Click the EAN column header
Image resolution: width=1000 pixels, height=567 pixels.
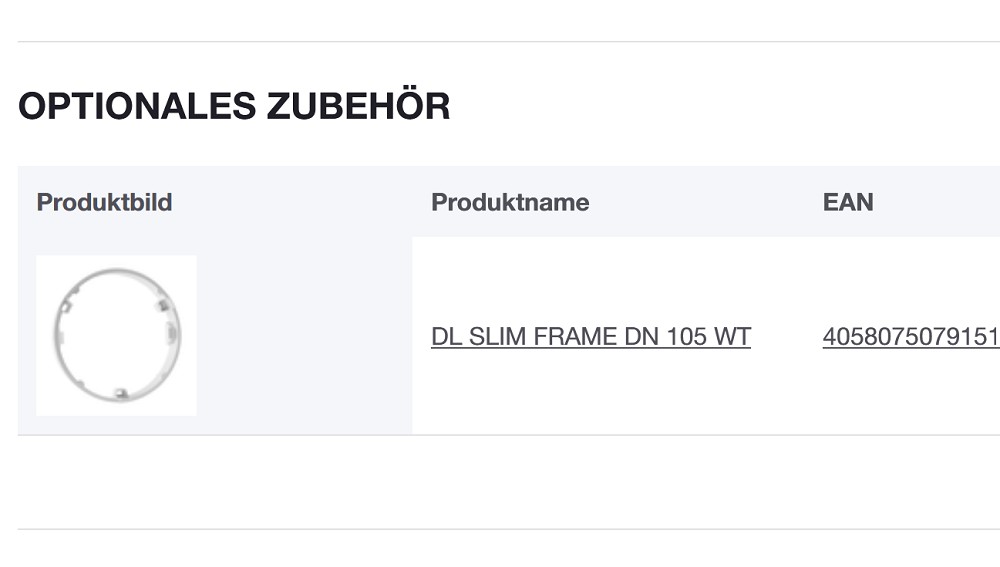tap(848, 202)
